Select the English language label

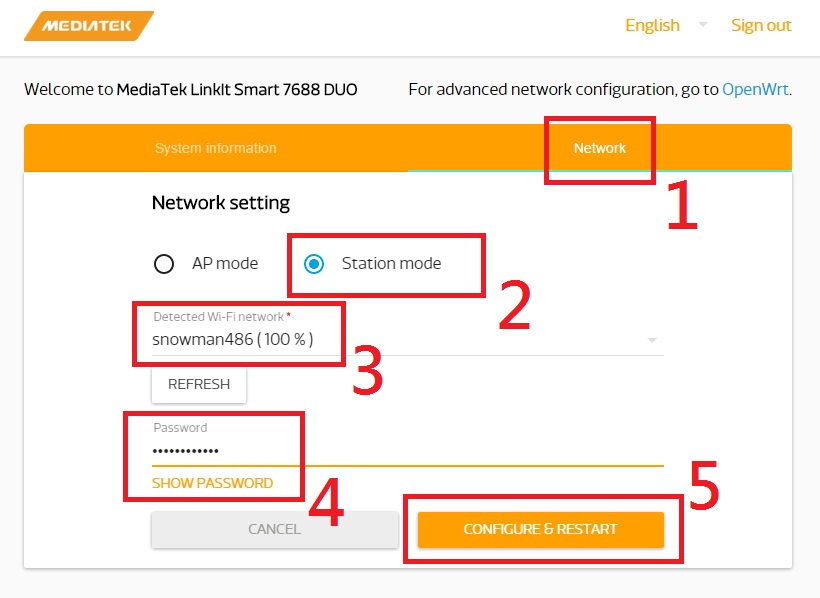tap(652, 25)
